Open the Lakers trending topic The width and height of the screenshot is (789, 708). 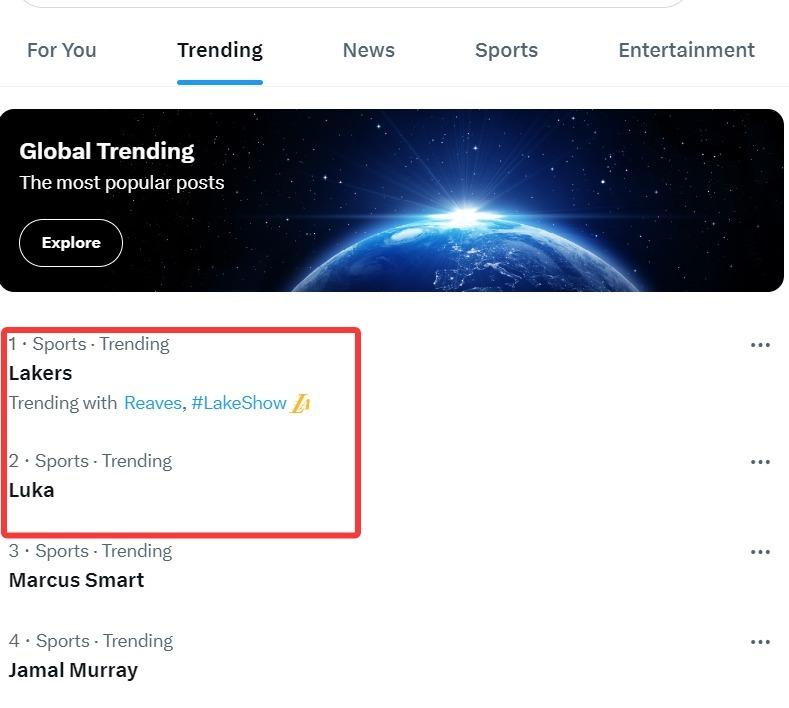(x=41, y=373)
